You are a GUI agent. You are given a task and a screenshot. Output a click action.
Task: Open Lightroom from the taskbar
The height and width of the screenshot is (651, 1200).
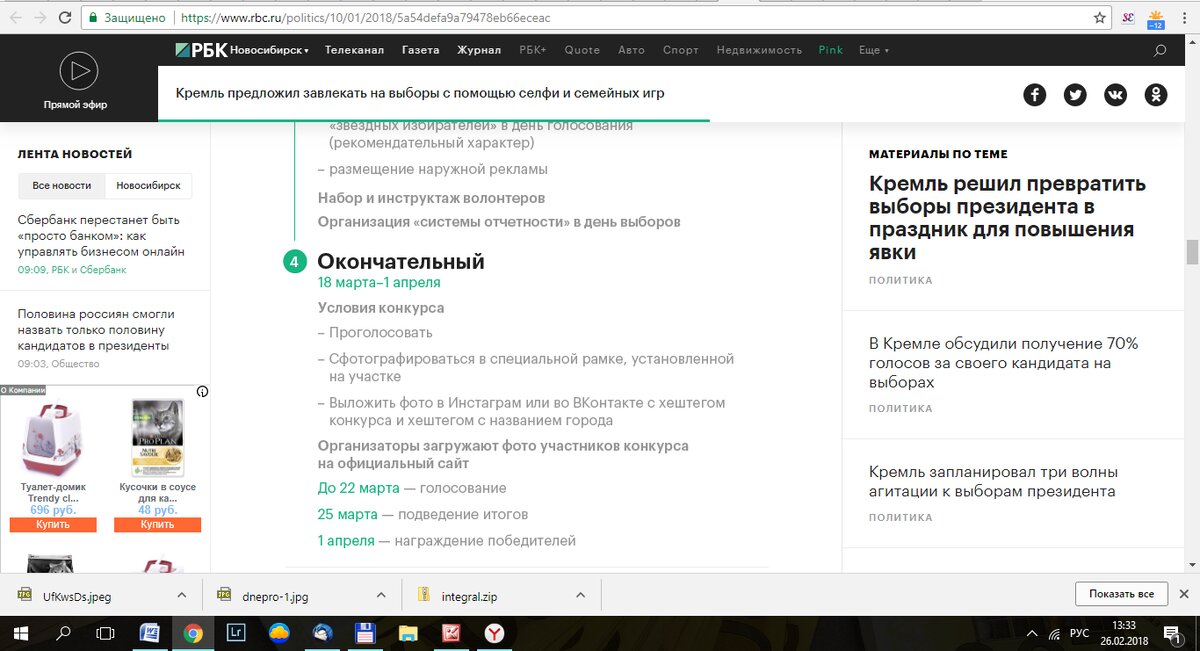pos(236,632)
